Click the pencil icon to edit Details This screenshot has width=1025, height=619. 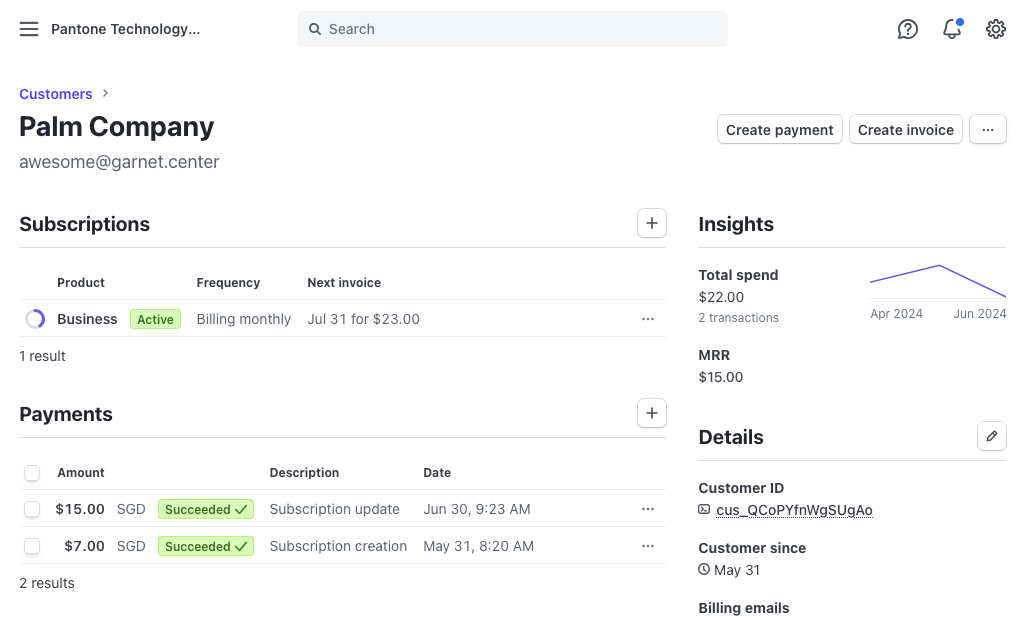pyautogui.click(x=991, y=436)
